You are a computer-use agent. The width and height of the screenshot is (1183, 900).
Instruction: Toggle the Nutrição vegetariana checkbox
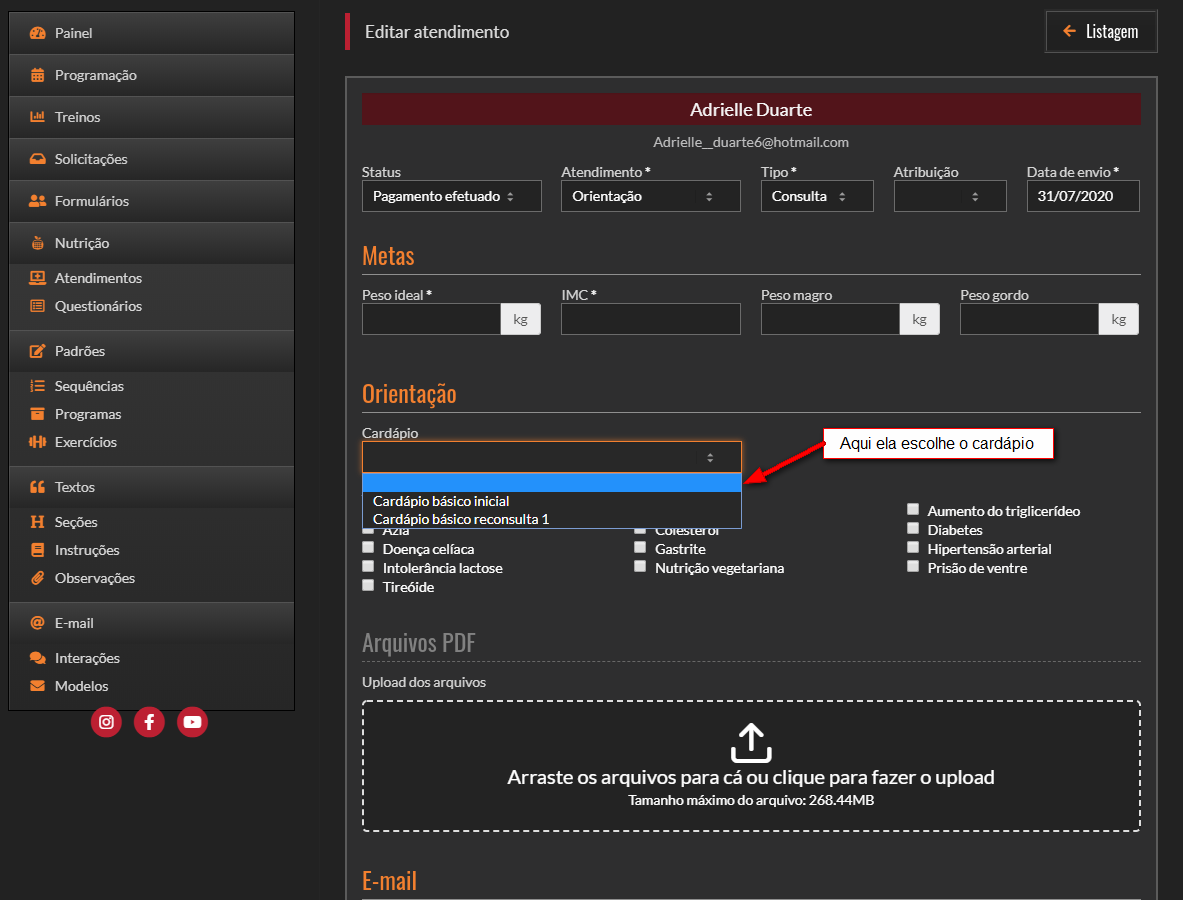(640, 567)
